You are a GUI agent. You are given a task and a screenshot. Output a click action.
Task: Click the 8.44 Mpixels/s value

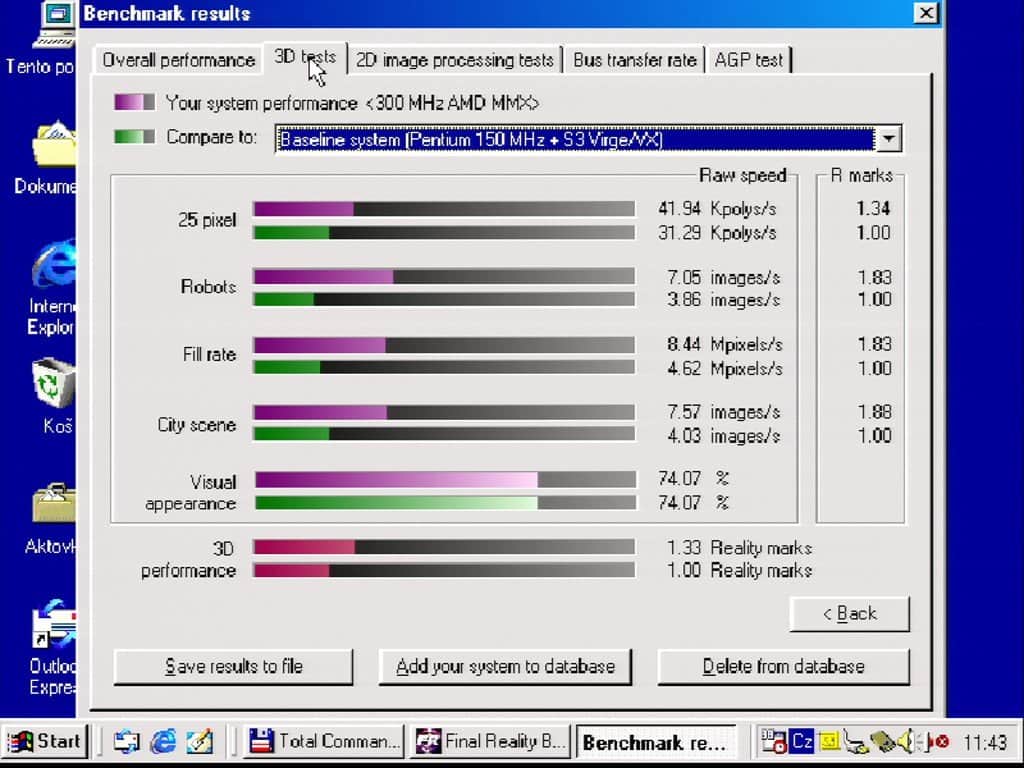coord(725,345)
